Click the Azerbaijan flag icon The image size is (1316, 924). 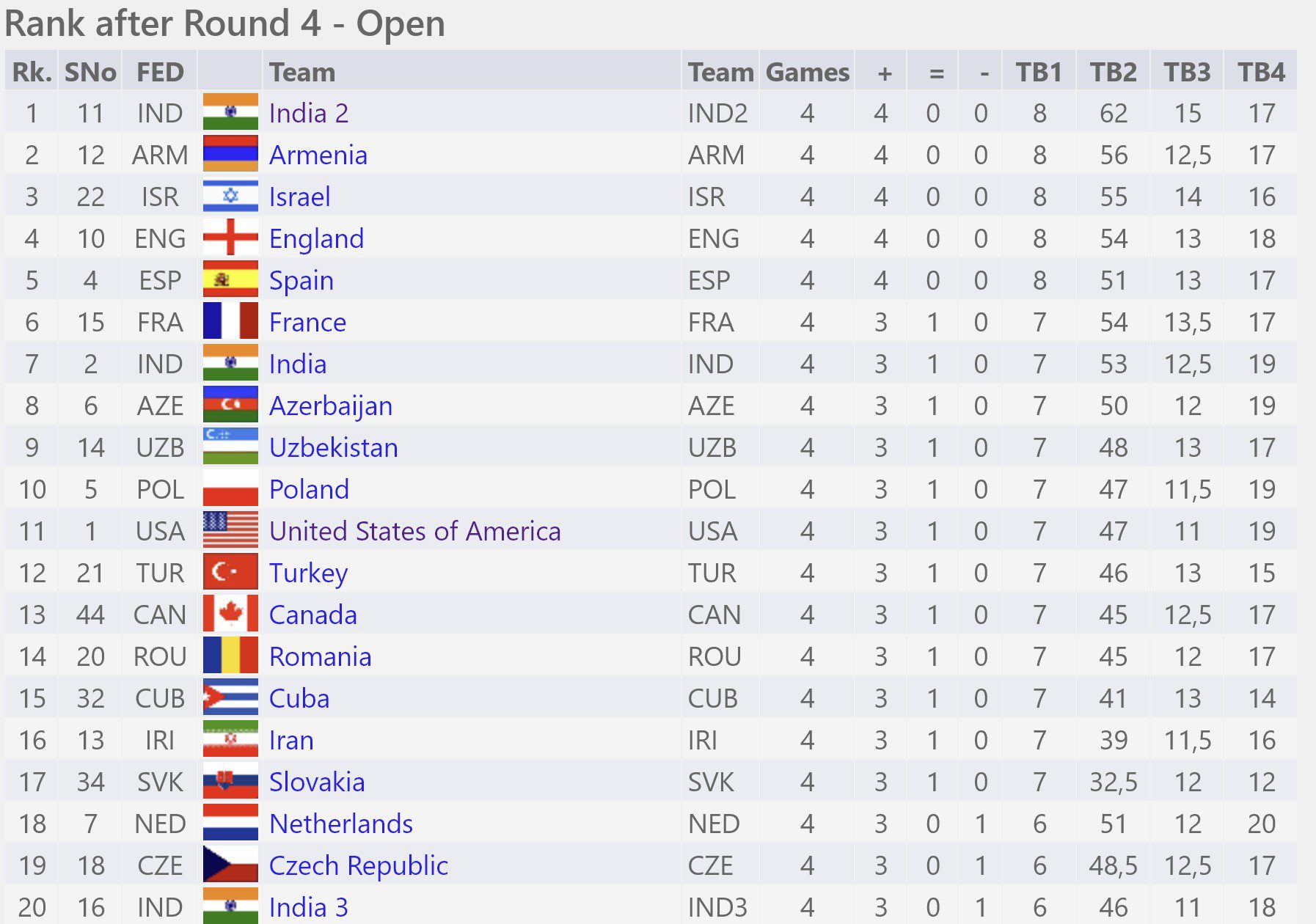(230, 405)
